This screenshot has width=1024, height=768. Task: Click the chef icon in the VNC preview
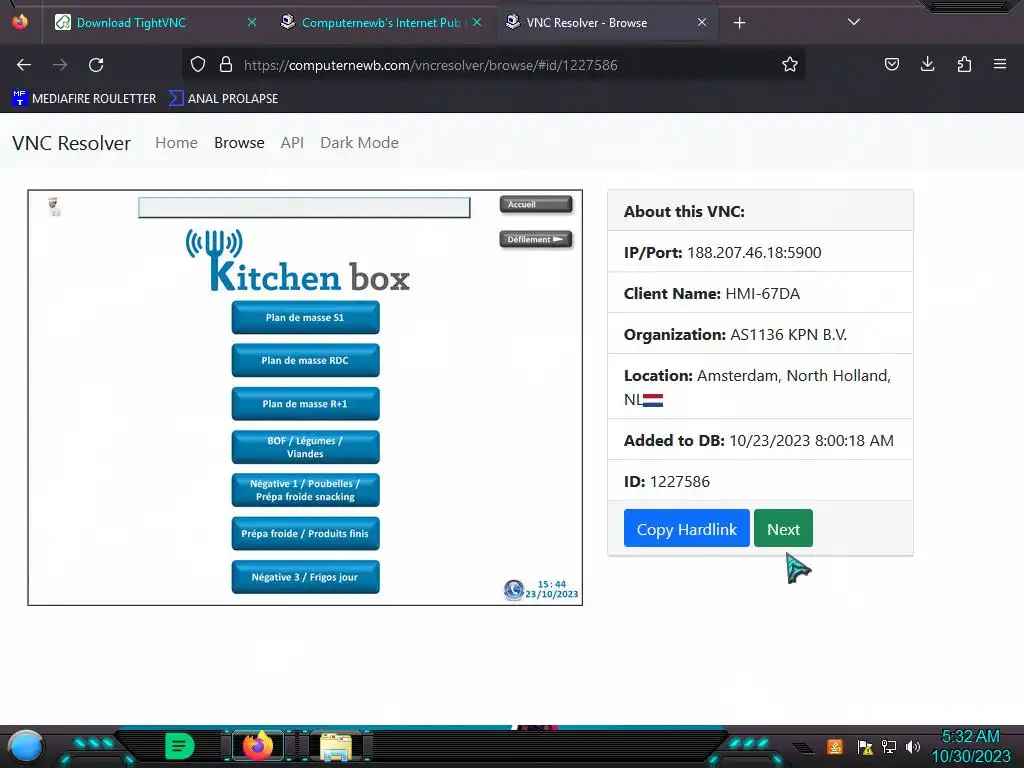(54, 206)
